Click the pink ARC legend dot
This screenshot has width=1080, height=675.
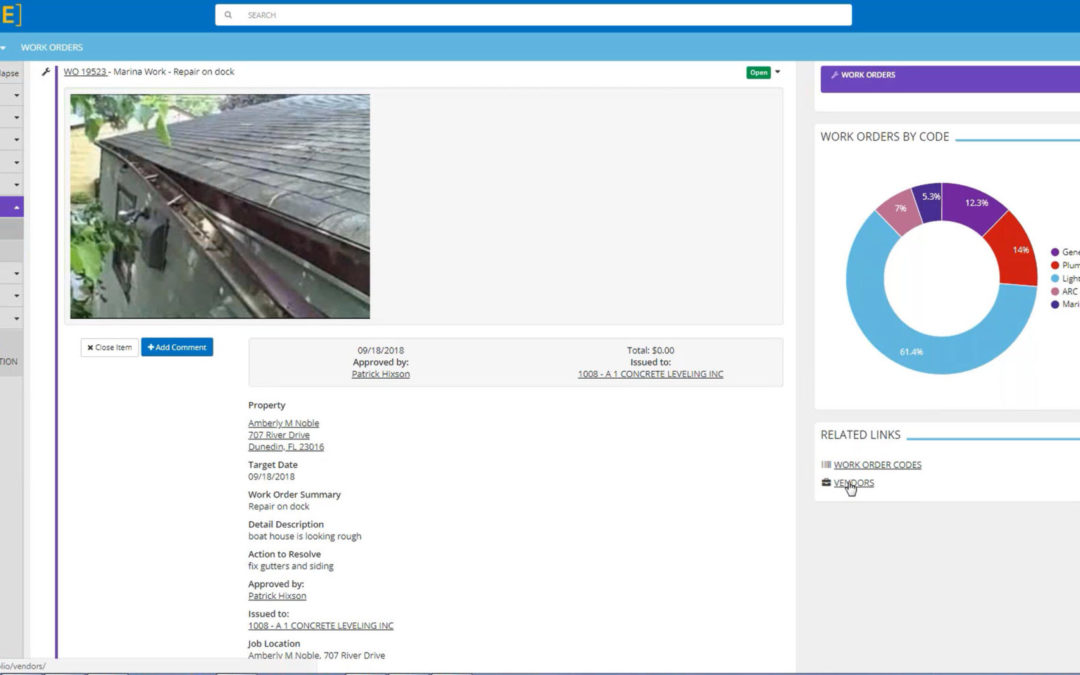pyautogui.click(x=1055, y=291)
